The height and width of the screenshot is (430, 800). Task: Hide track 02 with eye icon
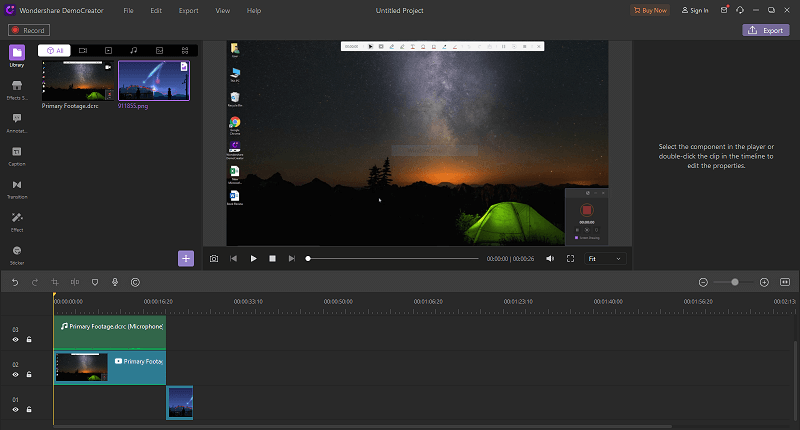[x=15, y=374]
